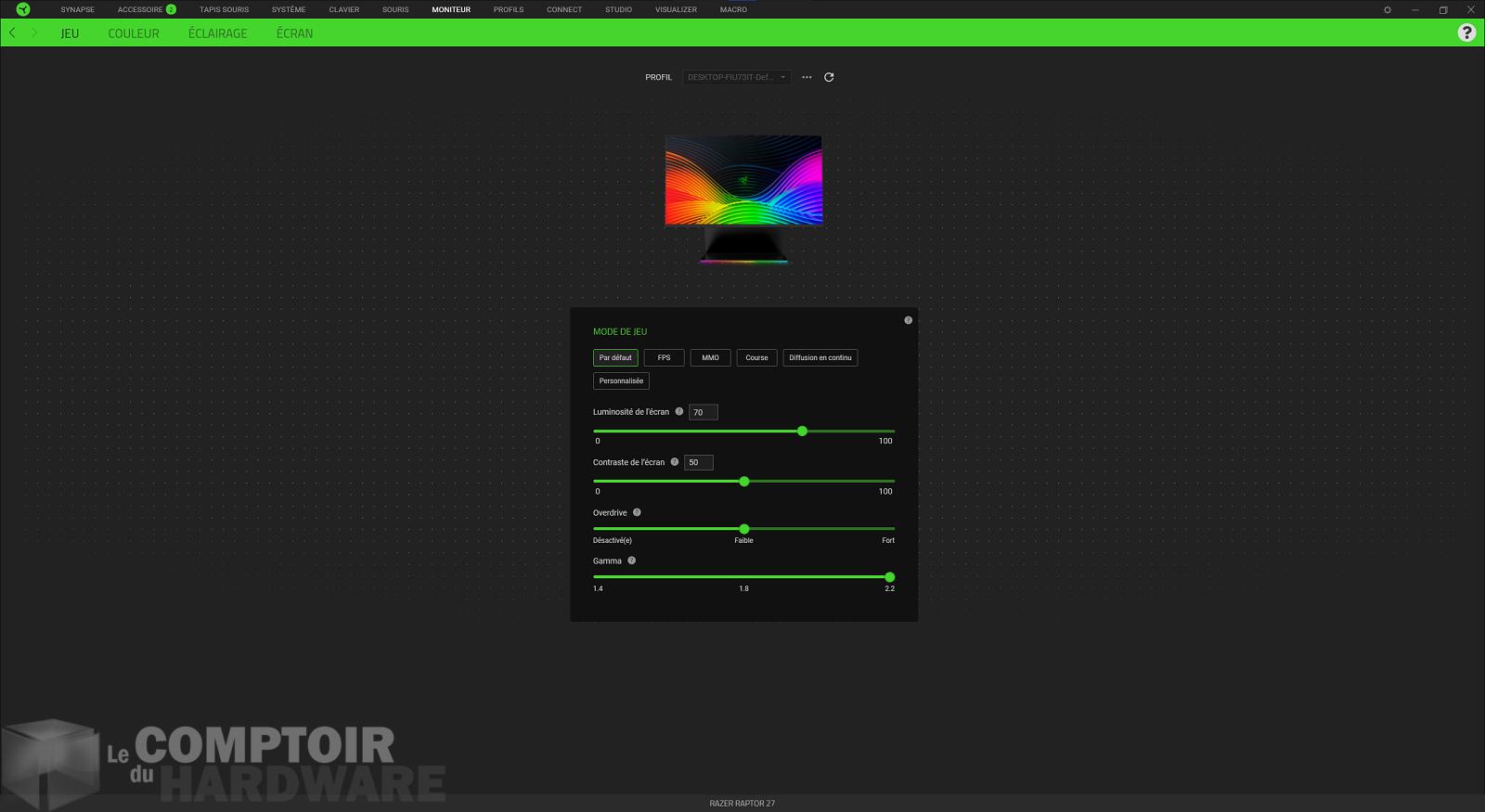Click the profile refresh icon
Viewport: 1485px width, 812px height.
pos(829,77)
